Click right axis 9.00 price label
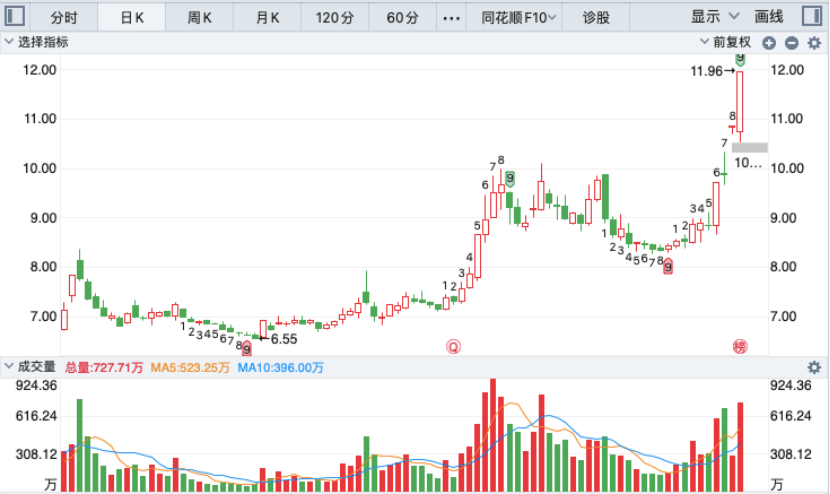 point(783,218)
